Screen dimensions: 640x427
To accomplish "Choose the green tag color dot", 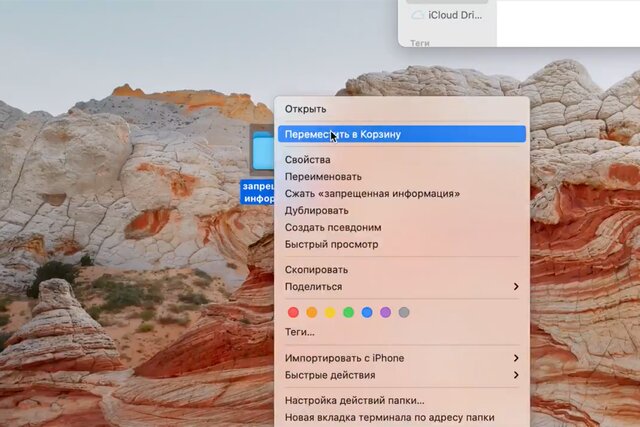I will pyautogui.click(x=348, y=312).
